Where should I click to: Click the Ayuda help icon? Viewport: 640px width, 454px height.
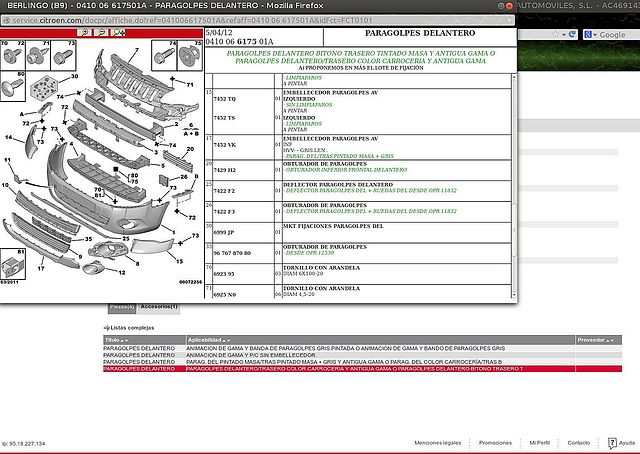[612, 443]
